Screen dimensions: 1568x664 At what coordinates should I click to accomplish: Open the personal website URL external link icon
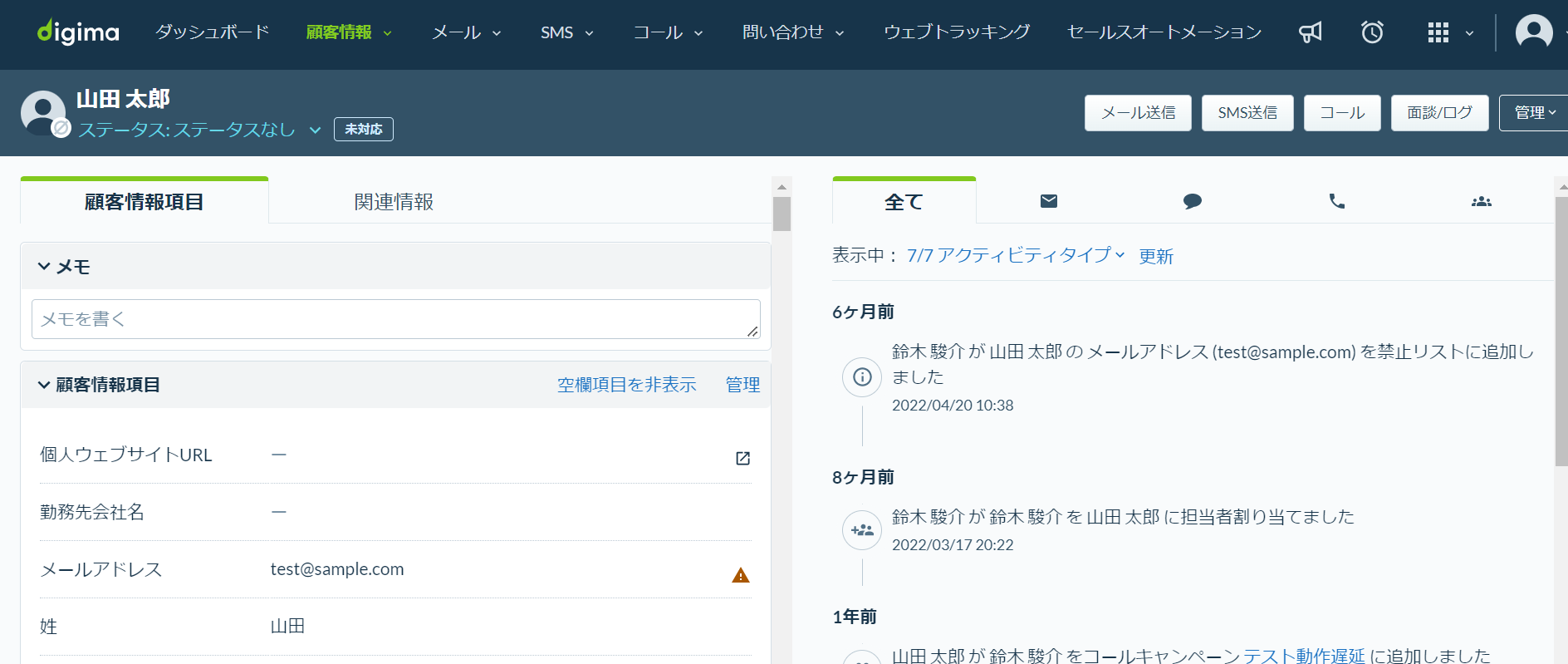(x=743, y=458)
